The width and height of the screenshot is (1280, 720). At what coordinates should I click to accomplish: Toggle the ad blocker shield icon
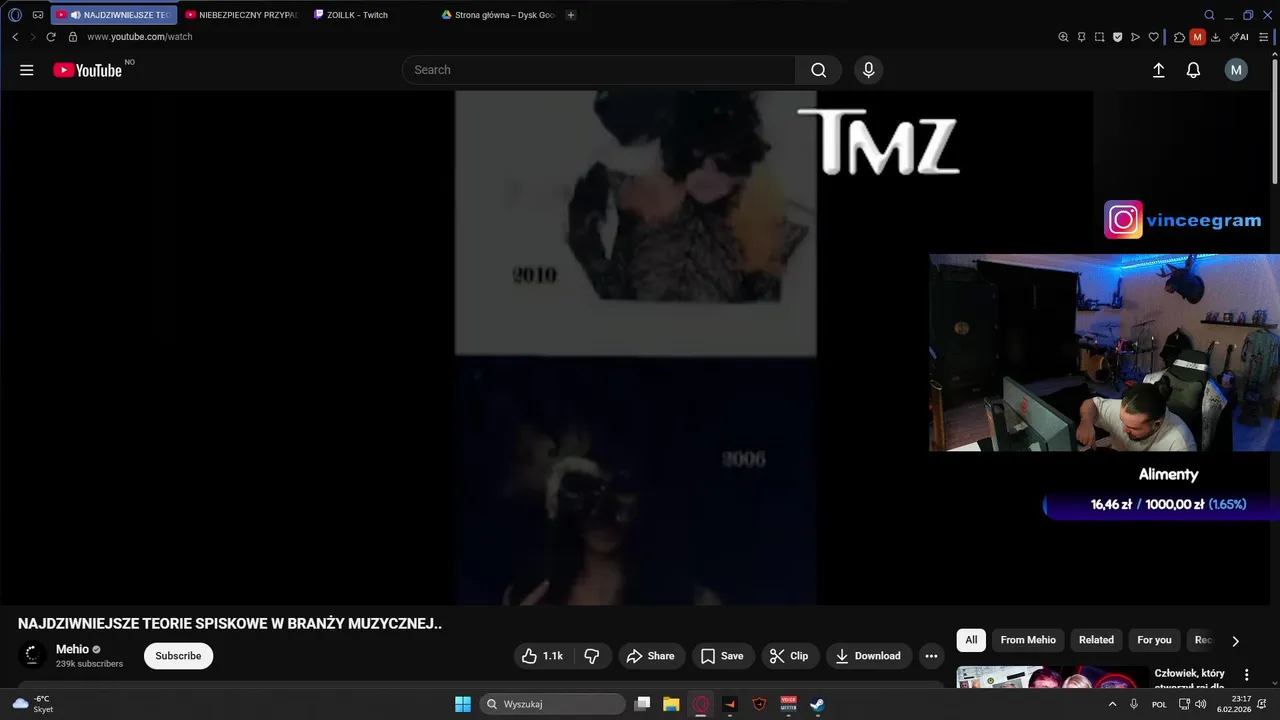[x=1117, y=37]
